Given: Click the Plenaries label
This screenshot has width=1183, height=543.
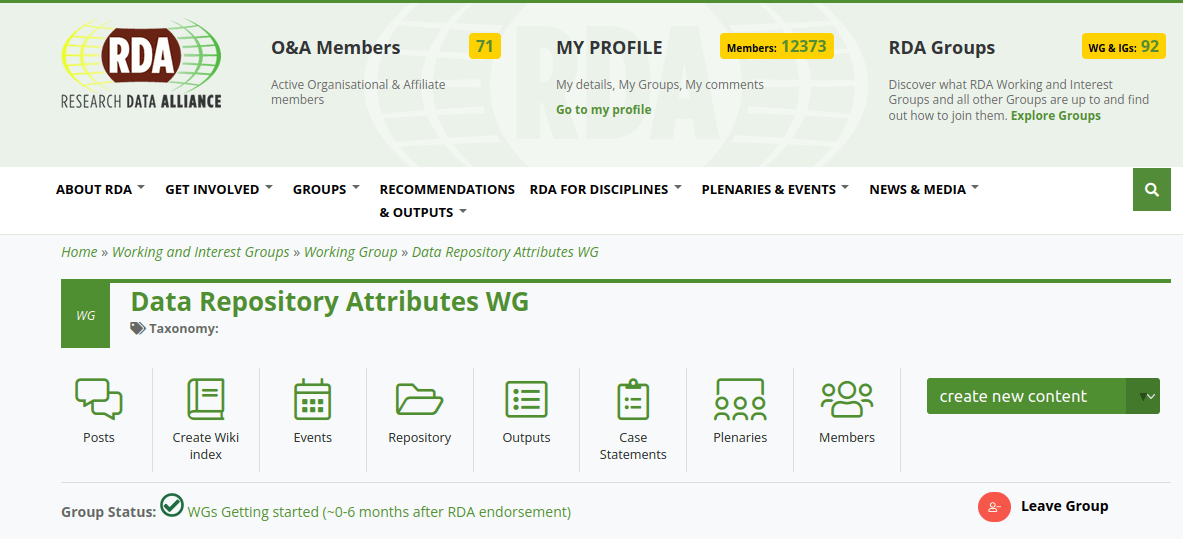Looking at the screenshot, I should point(740,437).
